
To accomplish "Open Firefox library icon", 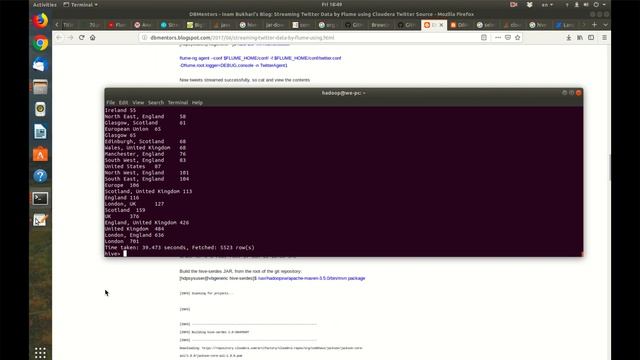I will point(580,38).
